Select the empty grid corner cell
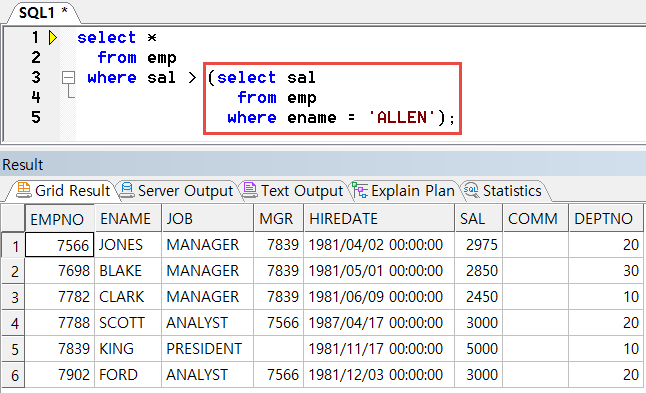The image size is (646, 393). click(13, 219)
